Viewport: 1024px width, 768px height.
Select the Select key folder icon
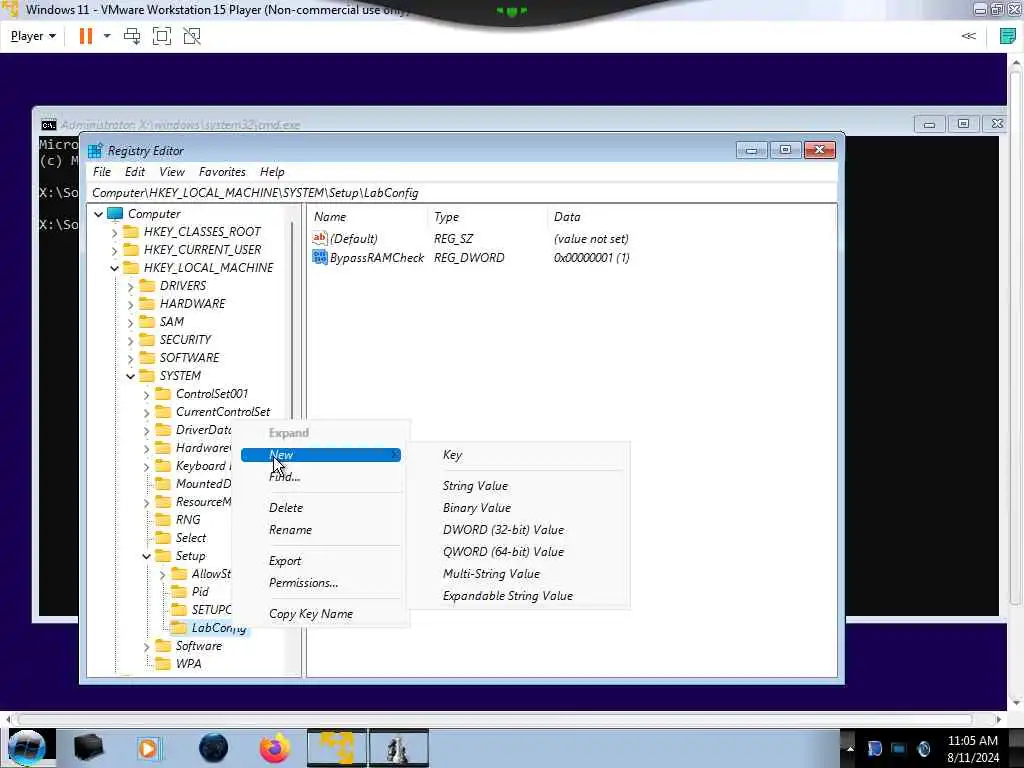(163, 538)
